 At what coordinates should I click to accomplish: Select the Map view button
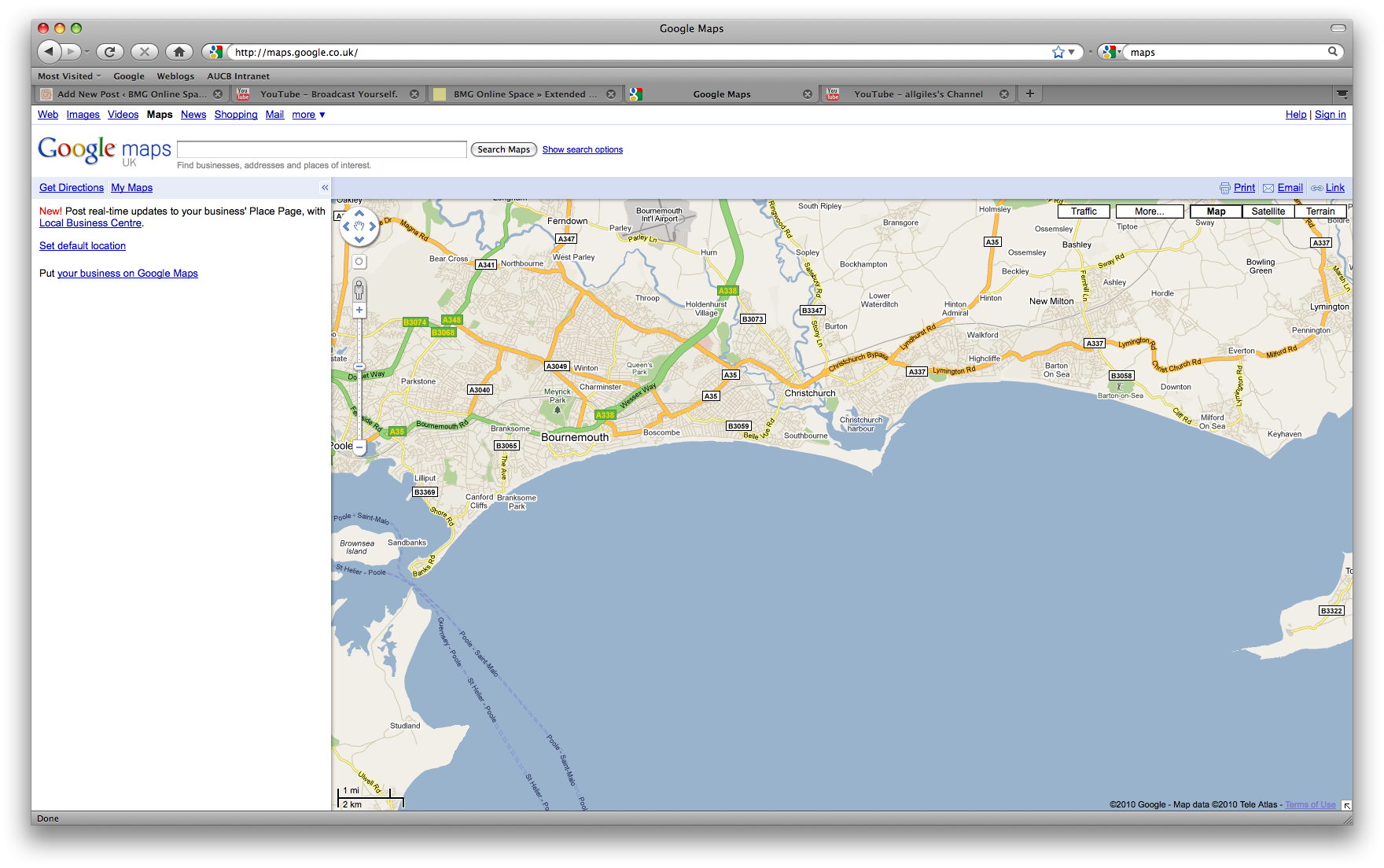tap(1216, 211)
